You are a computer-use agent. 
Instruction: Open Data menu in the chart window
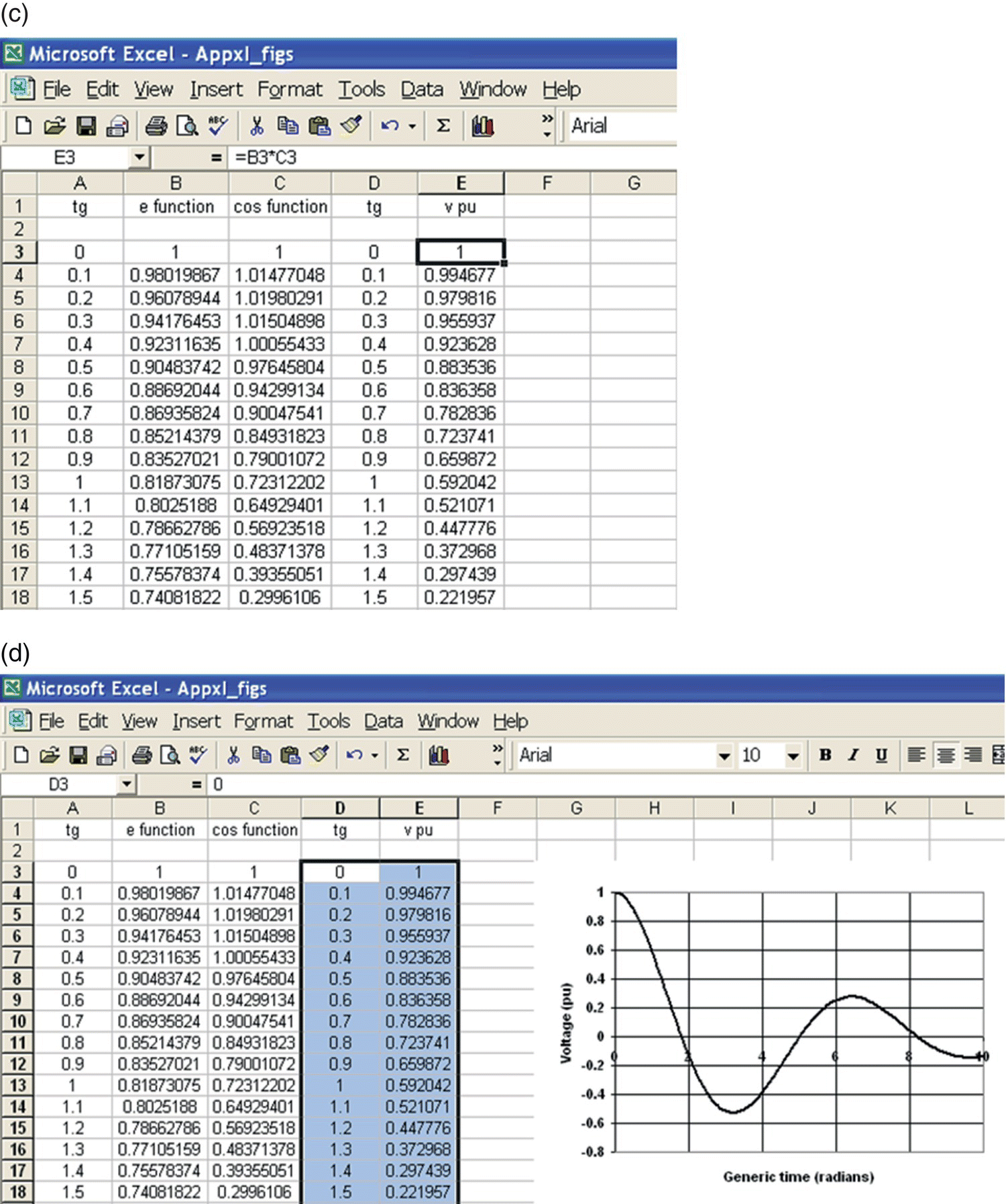(384, 721)
